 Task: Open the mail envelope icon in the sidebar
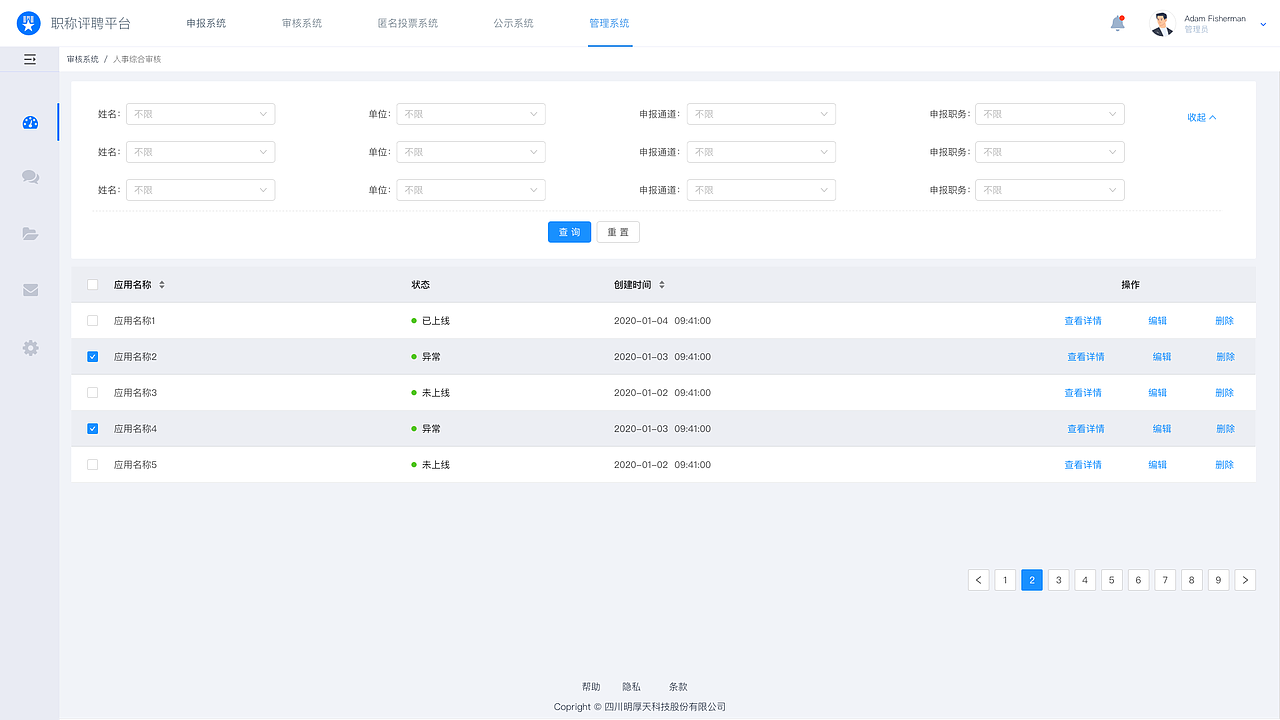pos(30,289)
